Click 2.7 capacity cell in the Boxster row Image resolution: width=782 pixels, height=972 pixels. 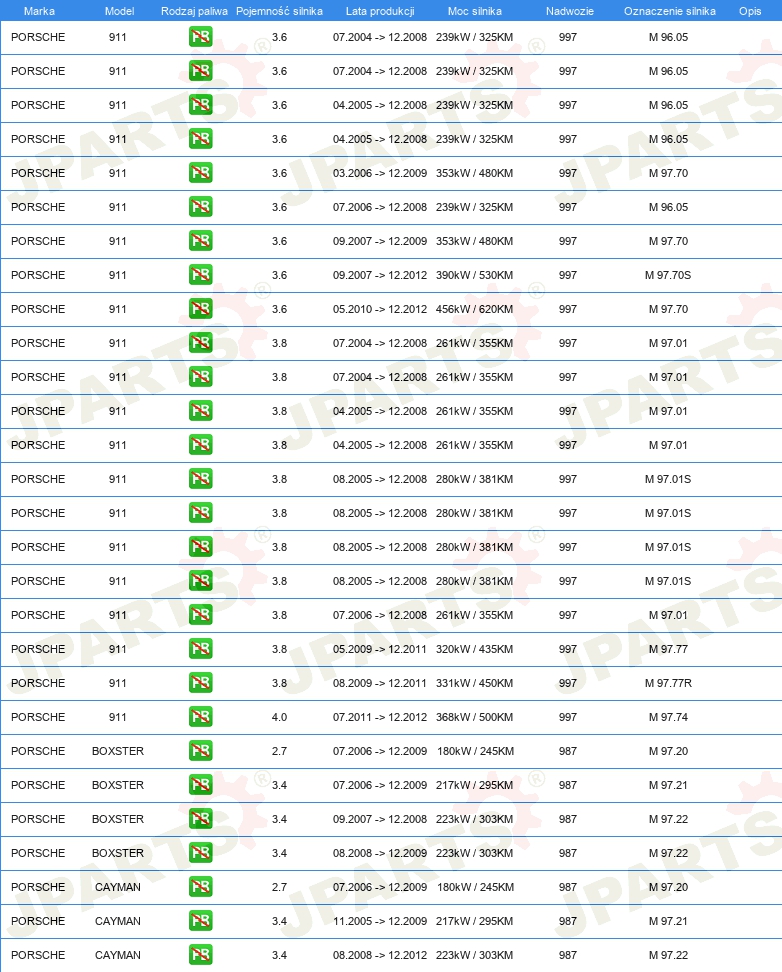pos(280,751)
